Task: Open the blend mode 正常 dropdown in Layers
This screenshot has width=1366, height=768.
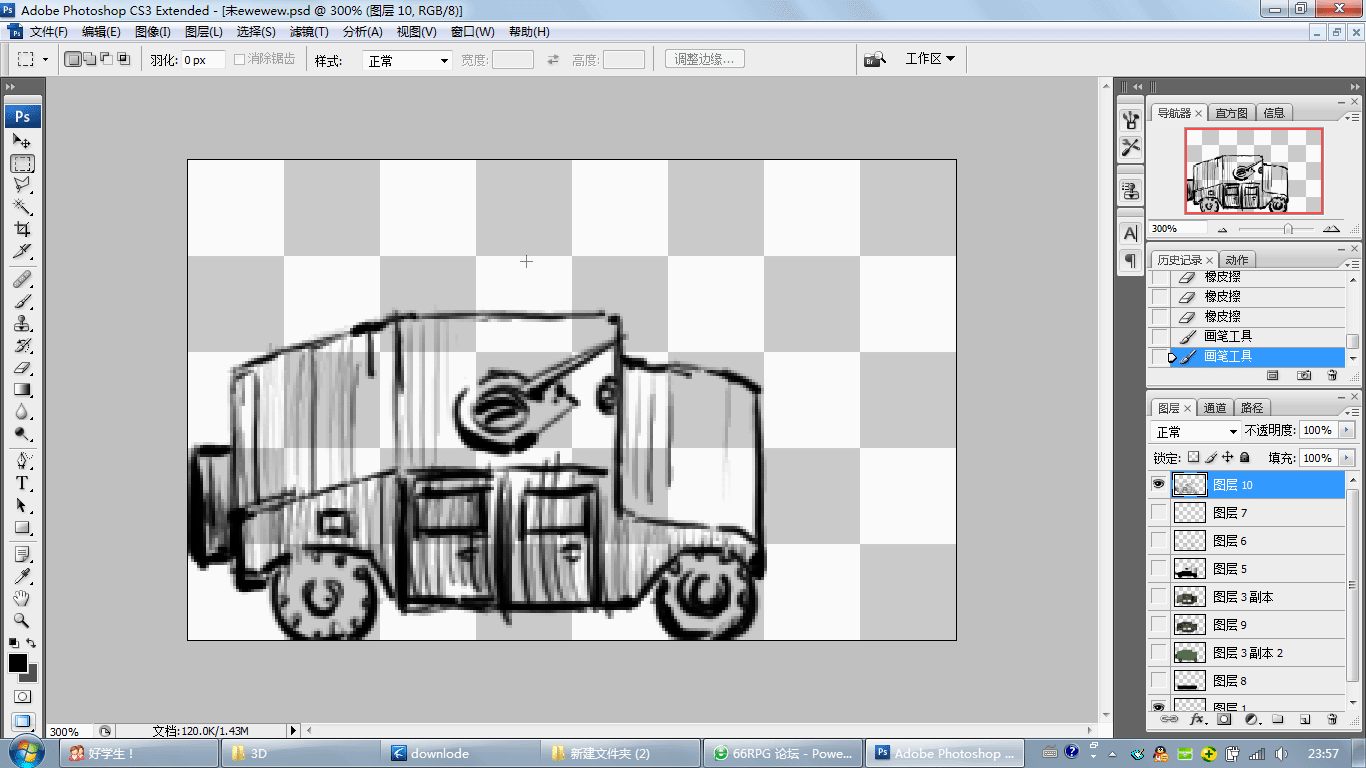Action: point(1197,431)
